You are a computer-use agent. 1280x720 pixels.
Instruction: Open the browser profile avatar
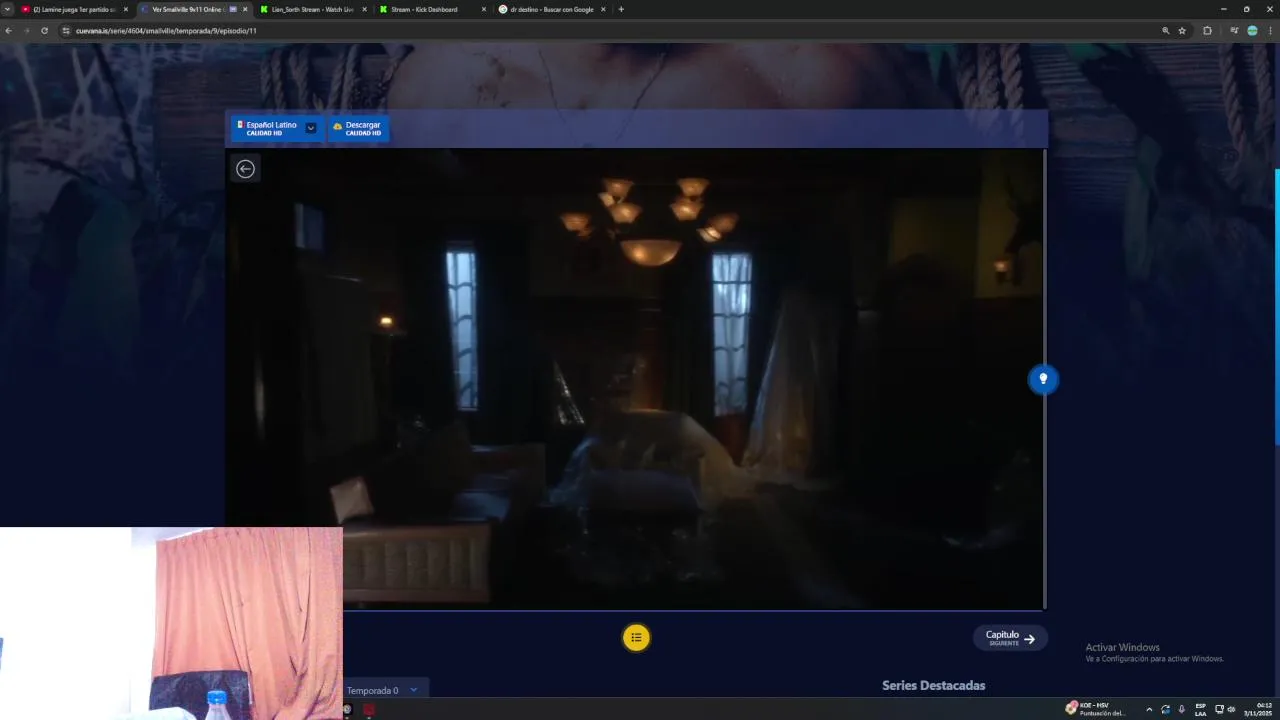coord(1252,31)
